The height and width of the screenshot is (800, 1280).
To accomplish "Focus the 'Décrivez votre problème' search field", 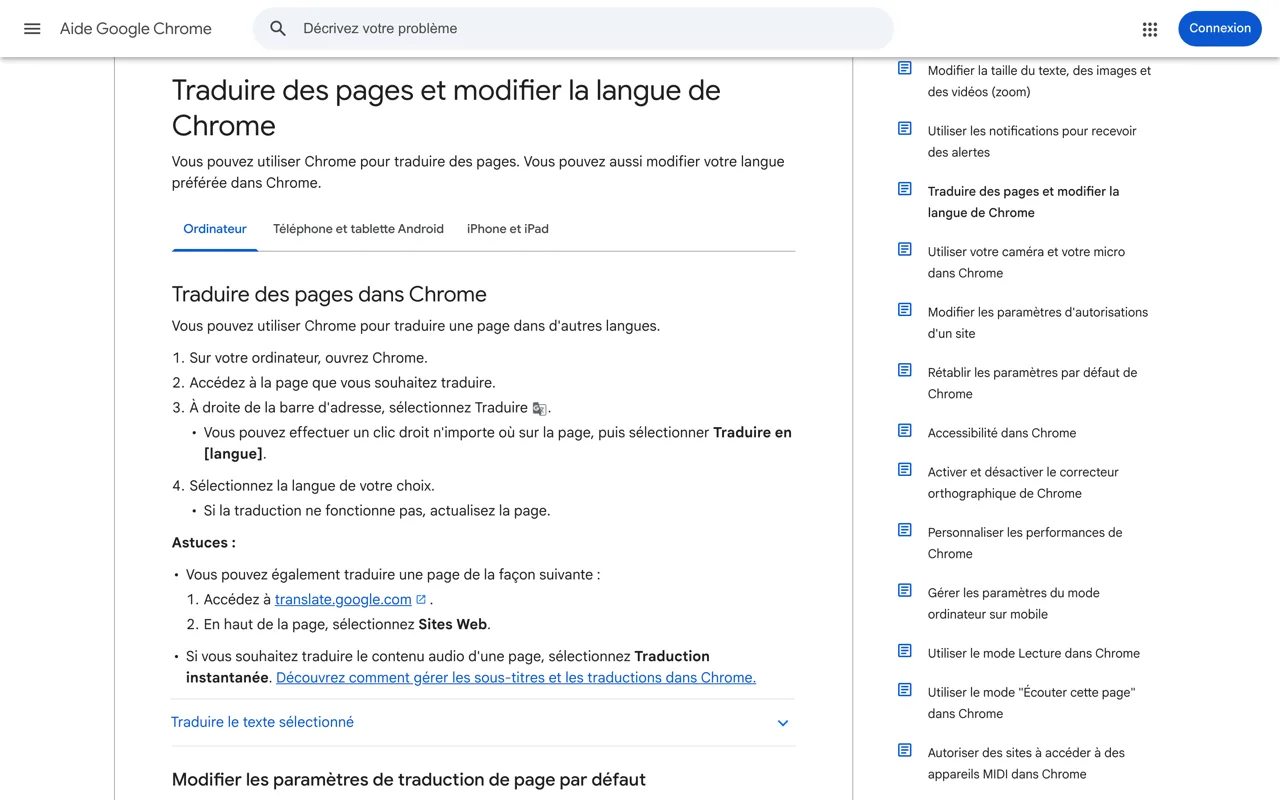I will (x=573, y=29).
